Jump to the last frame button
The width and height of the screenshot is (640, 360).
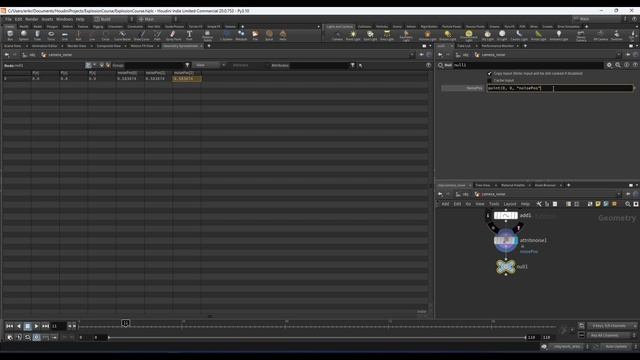tap(45, 326)
